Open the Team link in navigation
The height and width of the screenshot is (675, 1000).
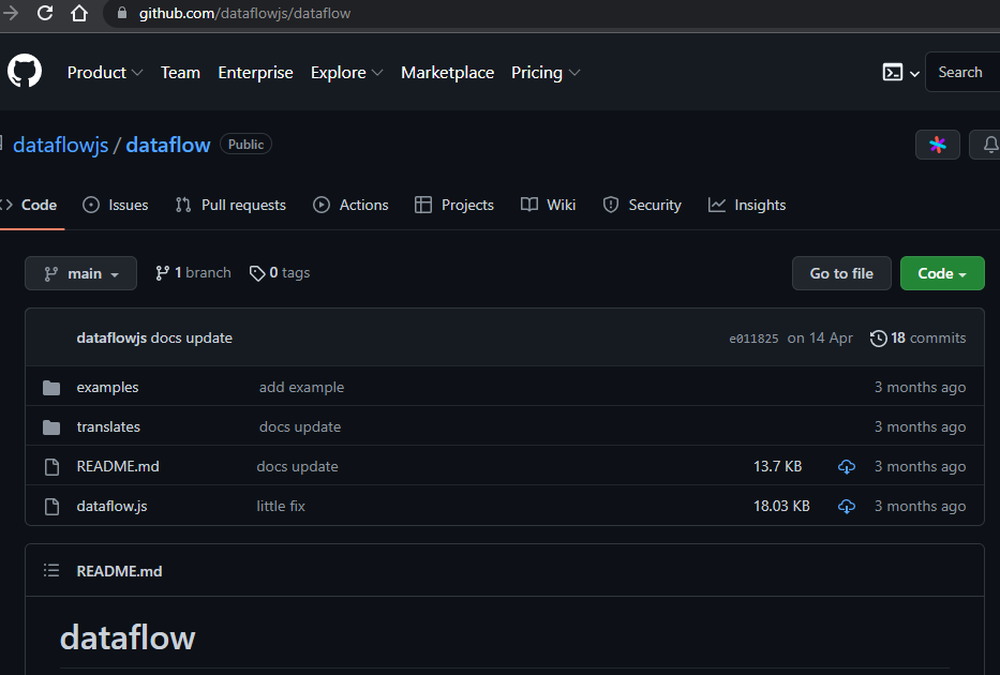(x=180, y=73)
